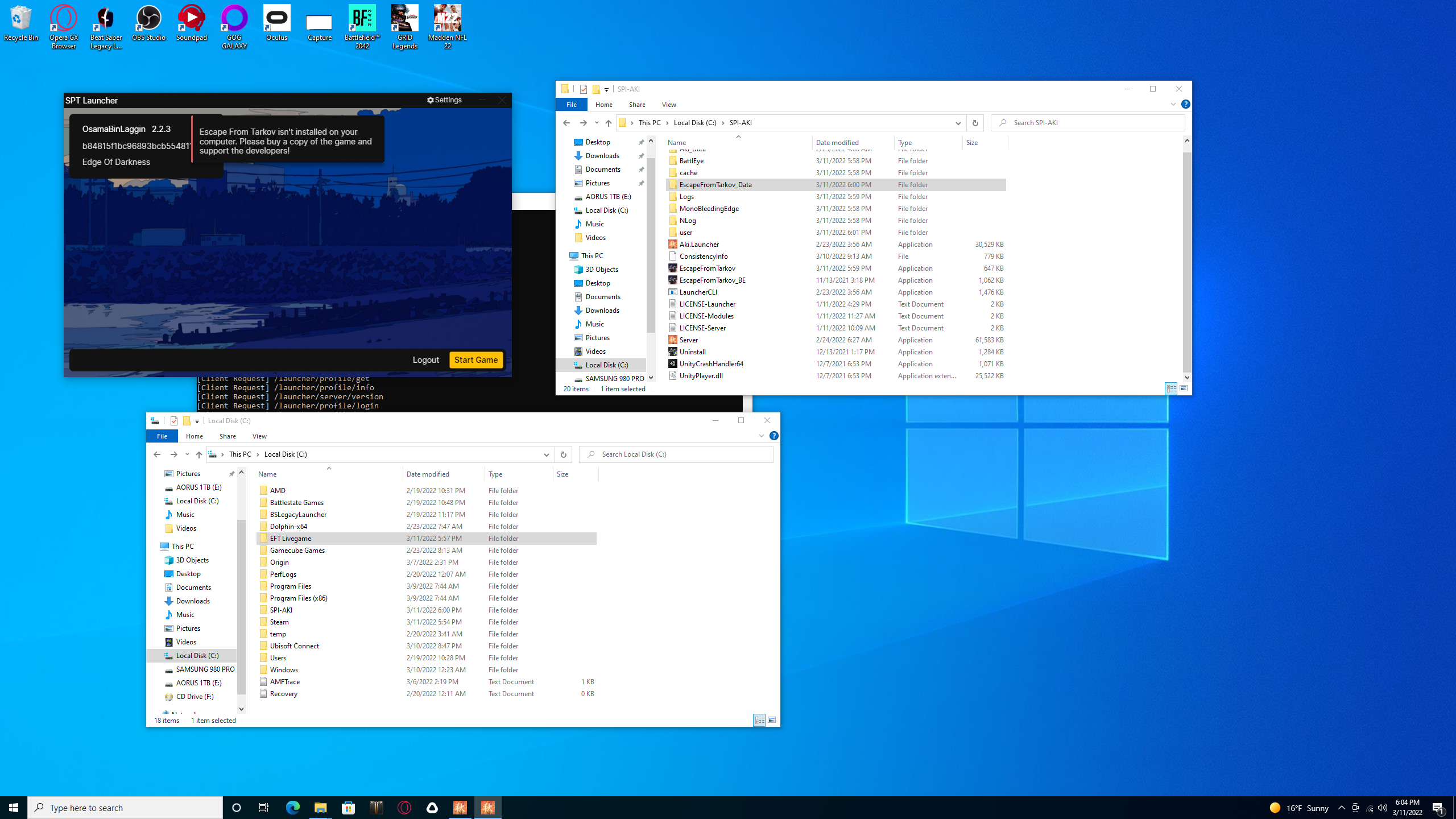Switch SPI-AKI window to details view
This screenshot has width=1456, height=819.
[1171, 388]
